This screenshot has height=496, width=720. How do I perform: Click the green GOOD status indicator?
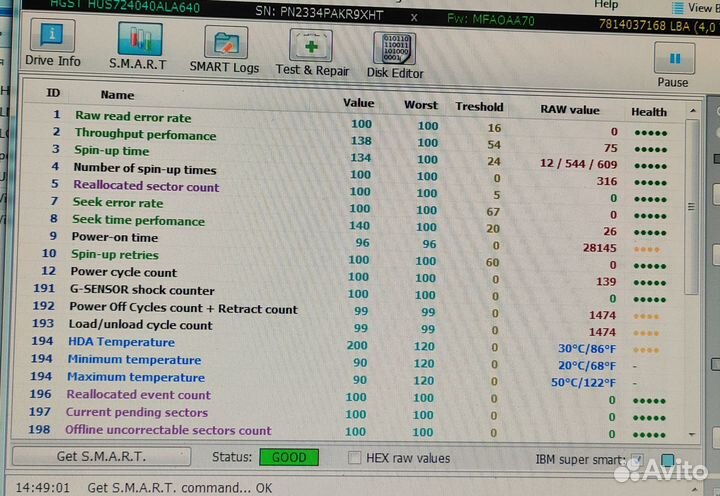coord(289,458)
